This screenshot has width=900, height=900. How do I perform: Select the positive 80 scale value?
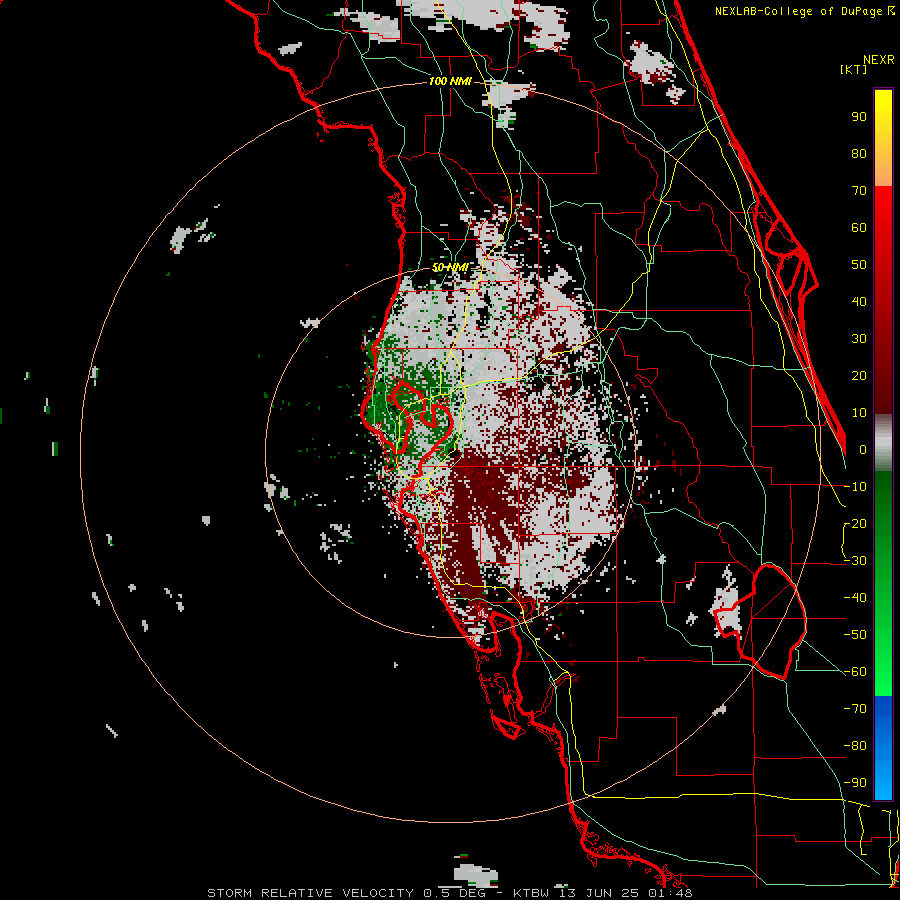point(859,153)
